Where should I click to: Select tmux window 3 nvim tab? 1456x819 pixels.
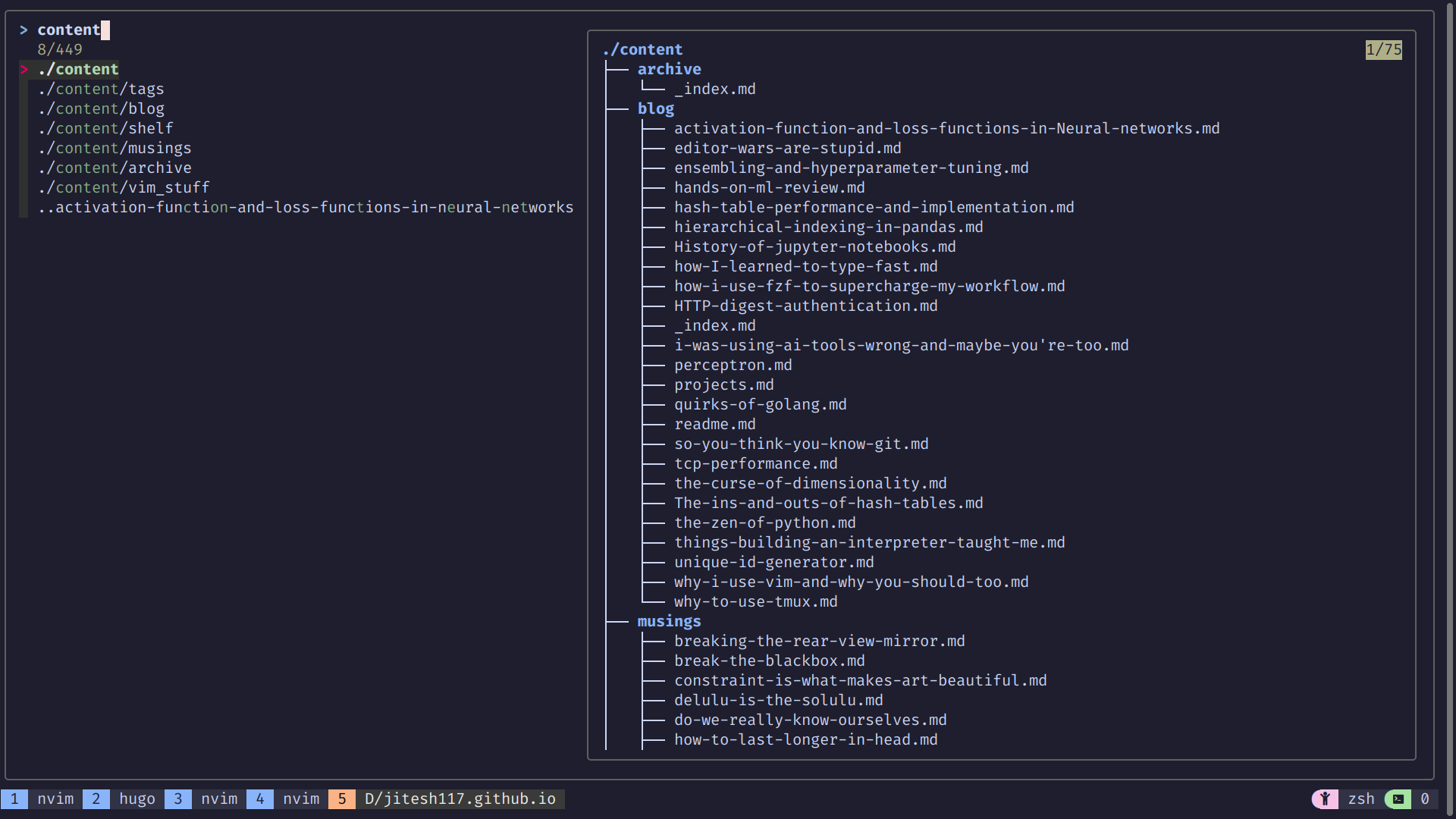click(218, 799)
